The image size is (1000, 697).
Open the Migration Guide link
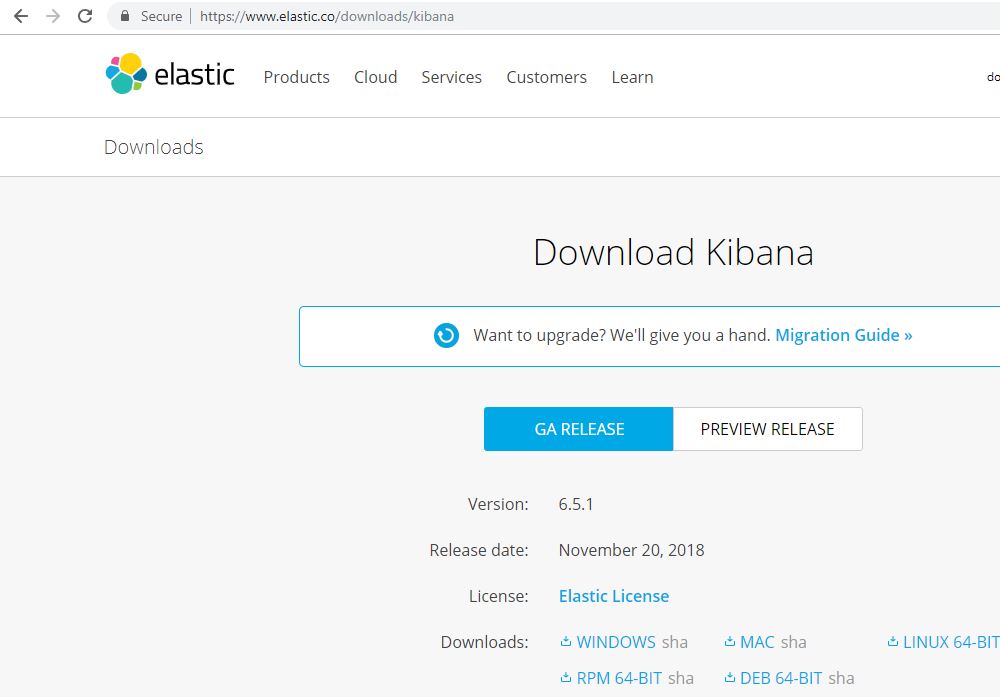[843, 335]
